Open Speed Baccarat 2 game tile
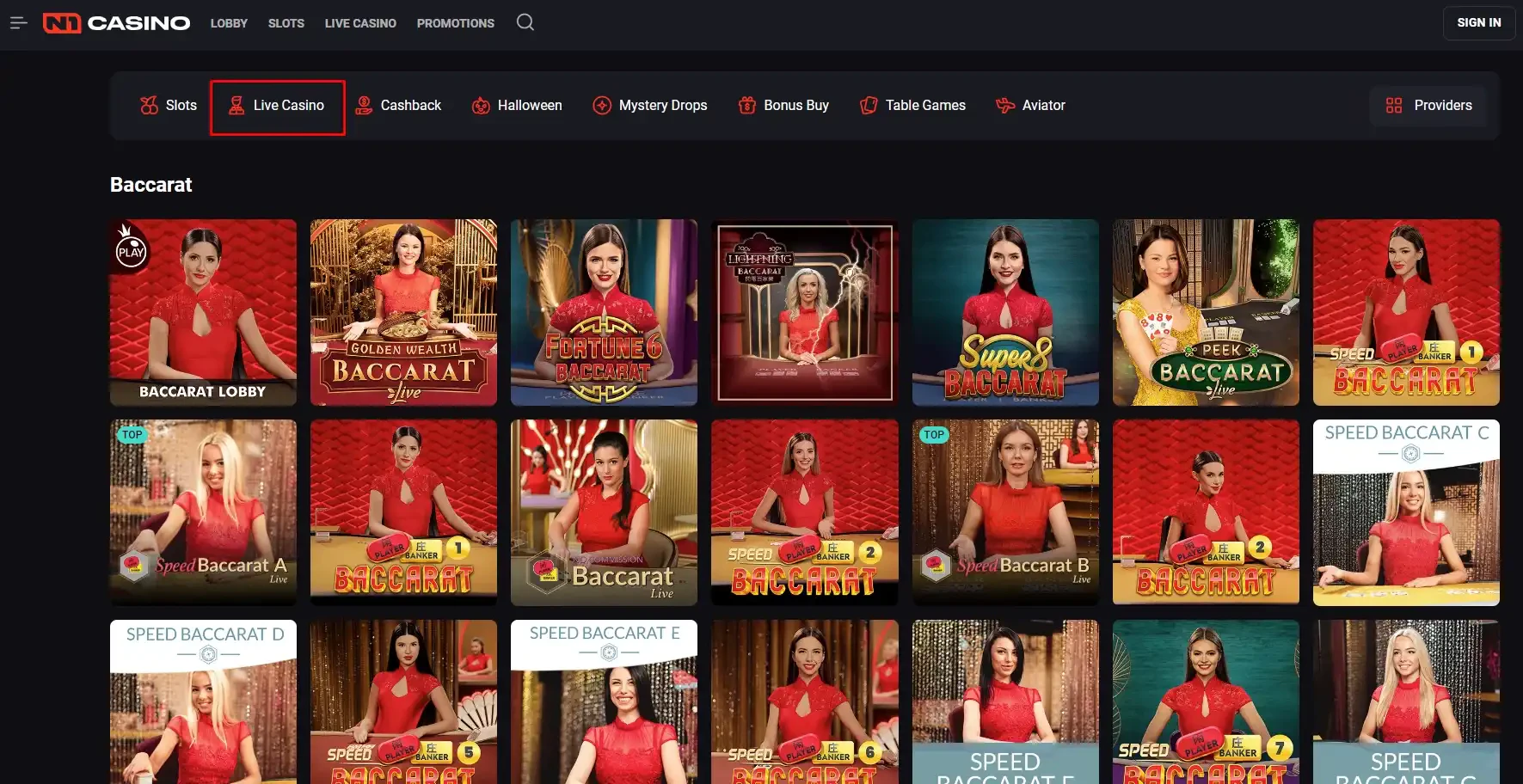This screenshot has width=1523, height=784. point(805,513)
